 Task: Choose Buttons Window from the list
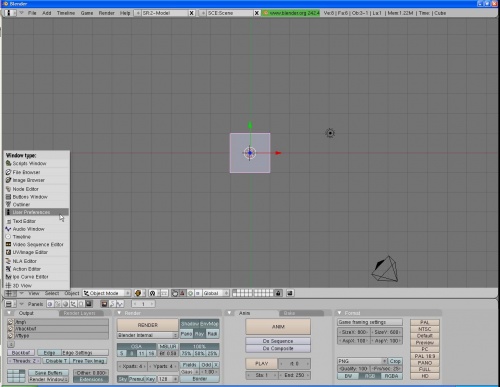[x=37, y=197]
